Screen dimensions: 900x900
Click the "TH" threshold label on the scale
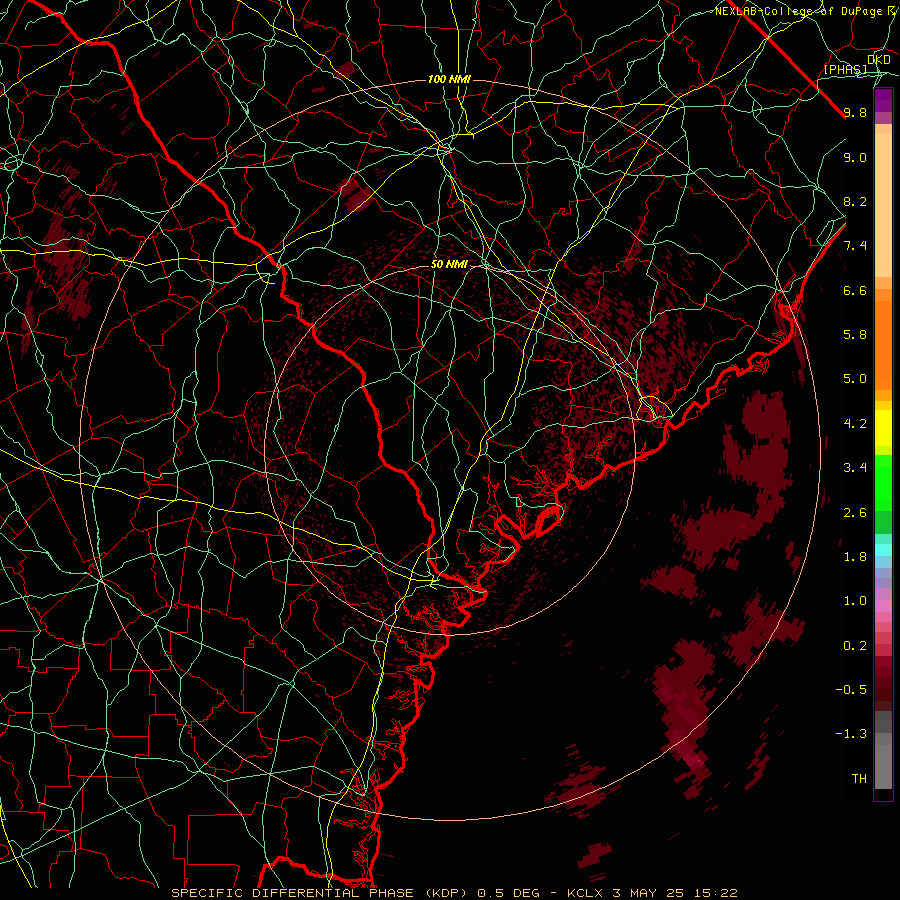pyautogui.click(x=859, y=779)
